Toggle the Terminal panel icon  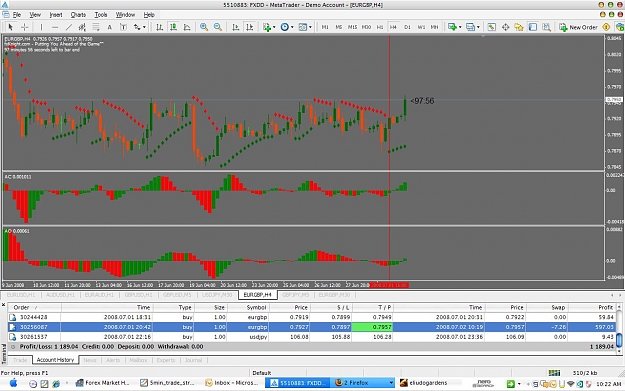[x=533, y=27]
